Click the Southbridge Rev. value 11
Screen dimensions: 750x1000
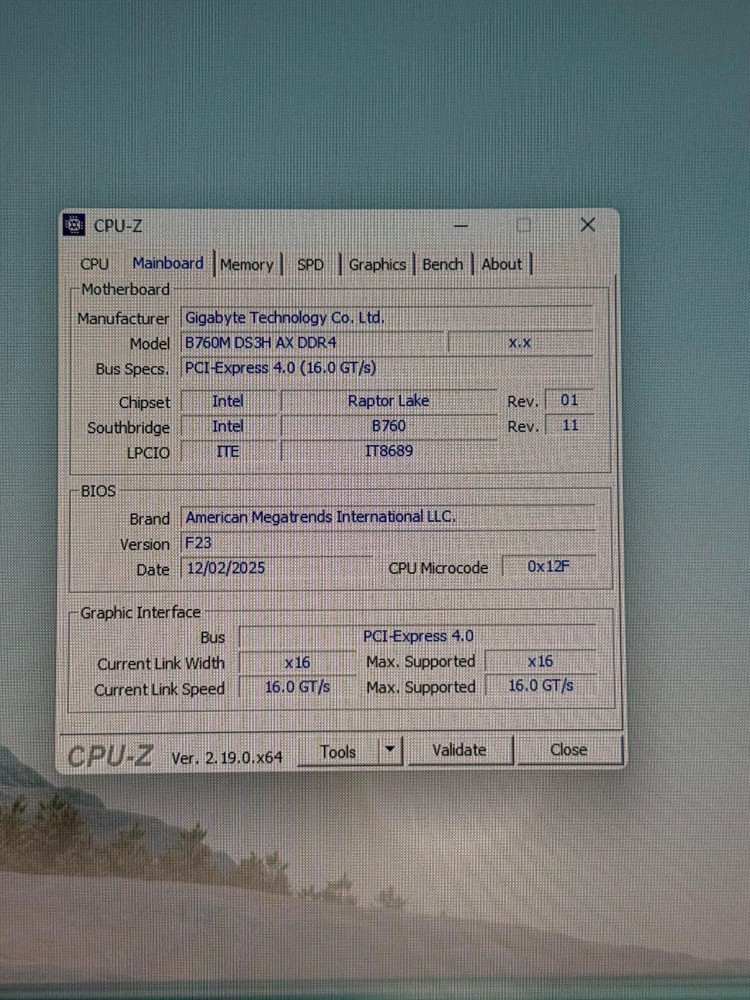click(570, 425)
